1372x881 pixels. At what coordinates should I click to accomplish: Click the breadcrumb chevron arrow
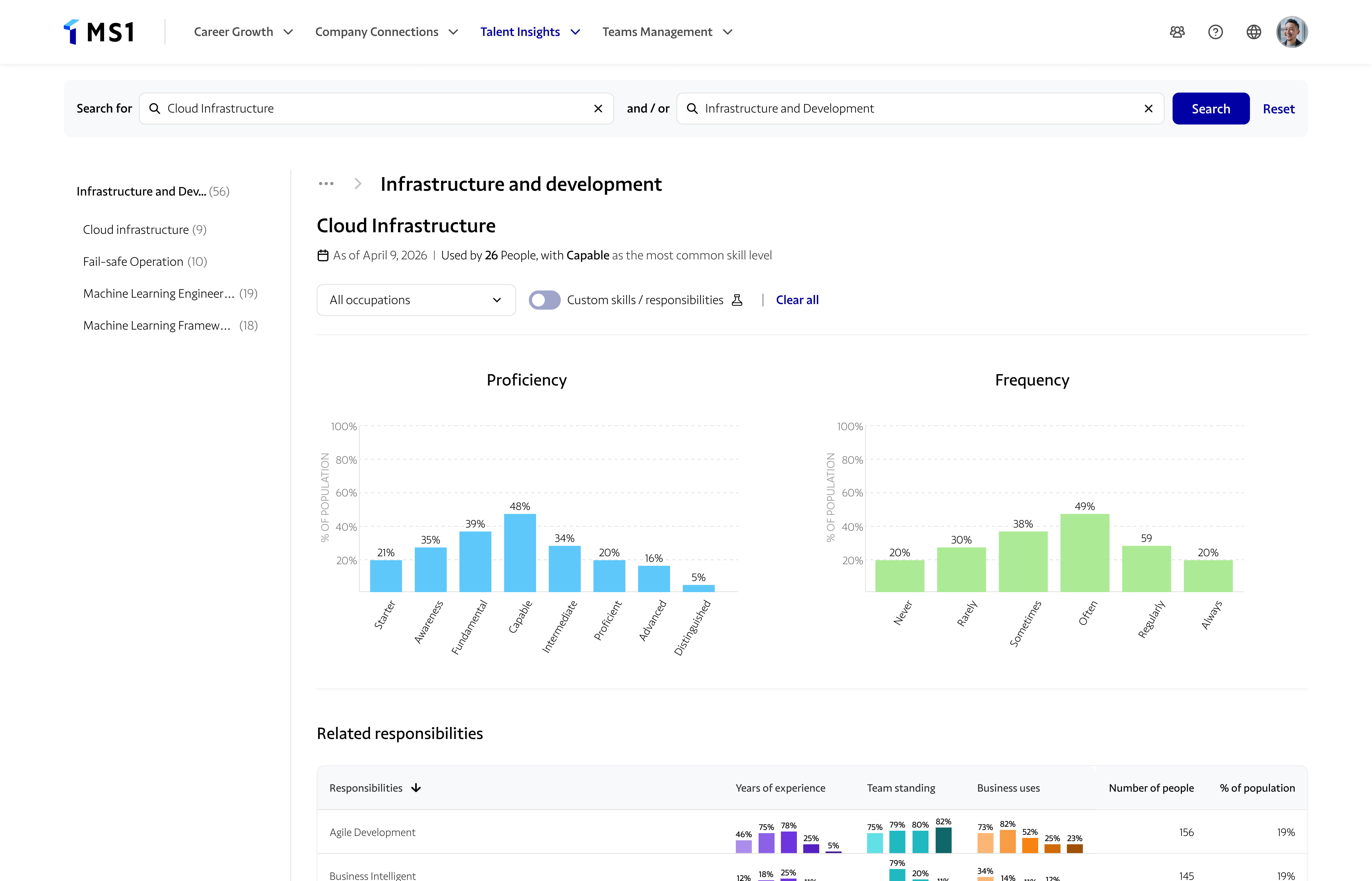click(x=358, y=184)
